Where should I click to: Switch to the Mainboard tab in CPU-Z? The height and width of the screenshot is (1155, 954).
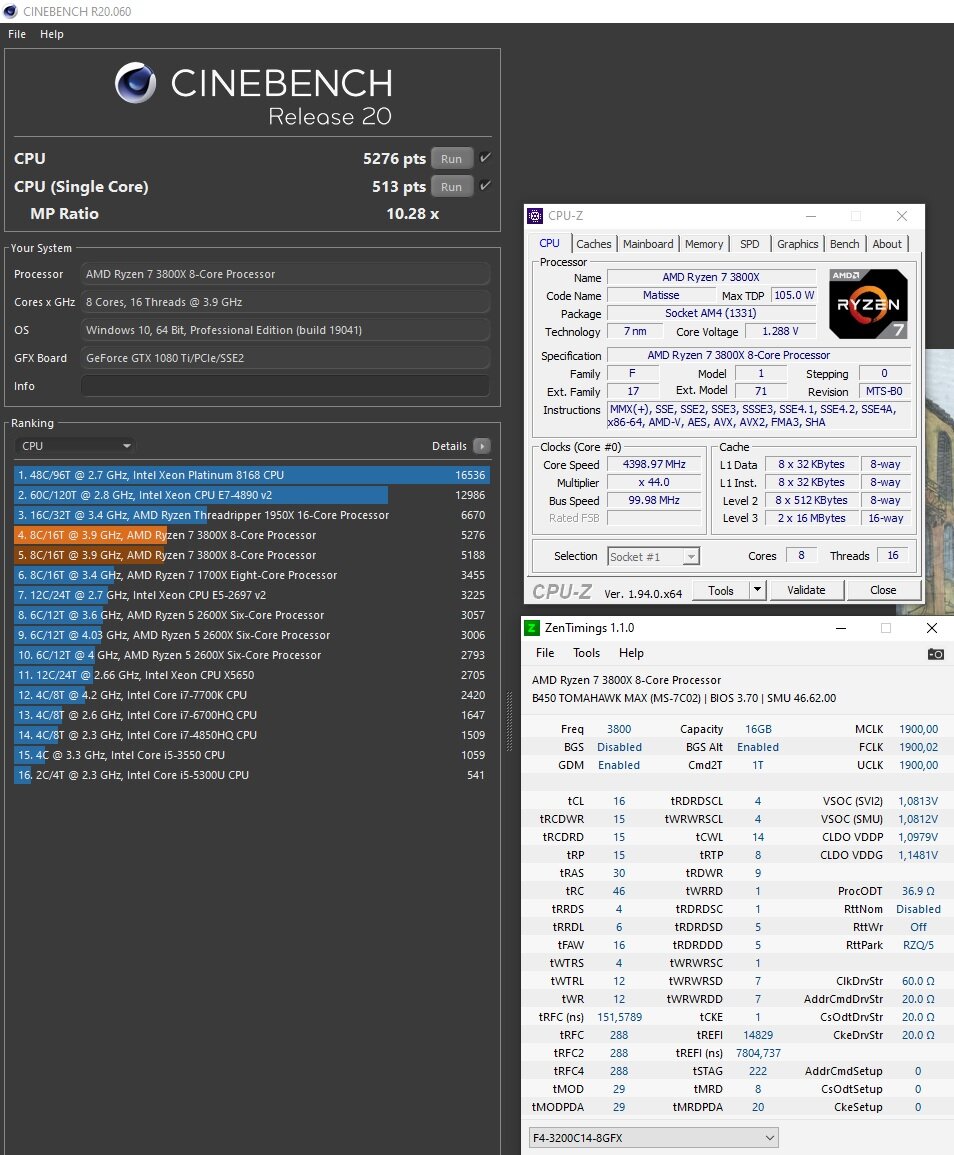(x=648, y=244)
